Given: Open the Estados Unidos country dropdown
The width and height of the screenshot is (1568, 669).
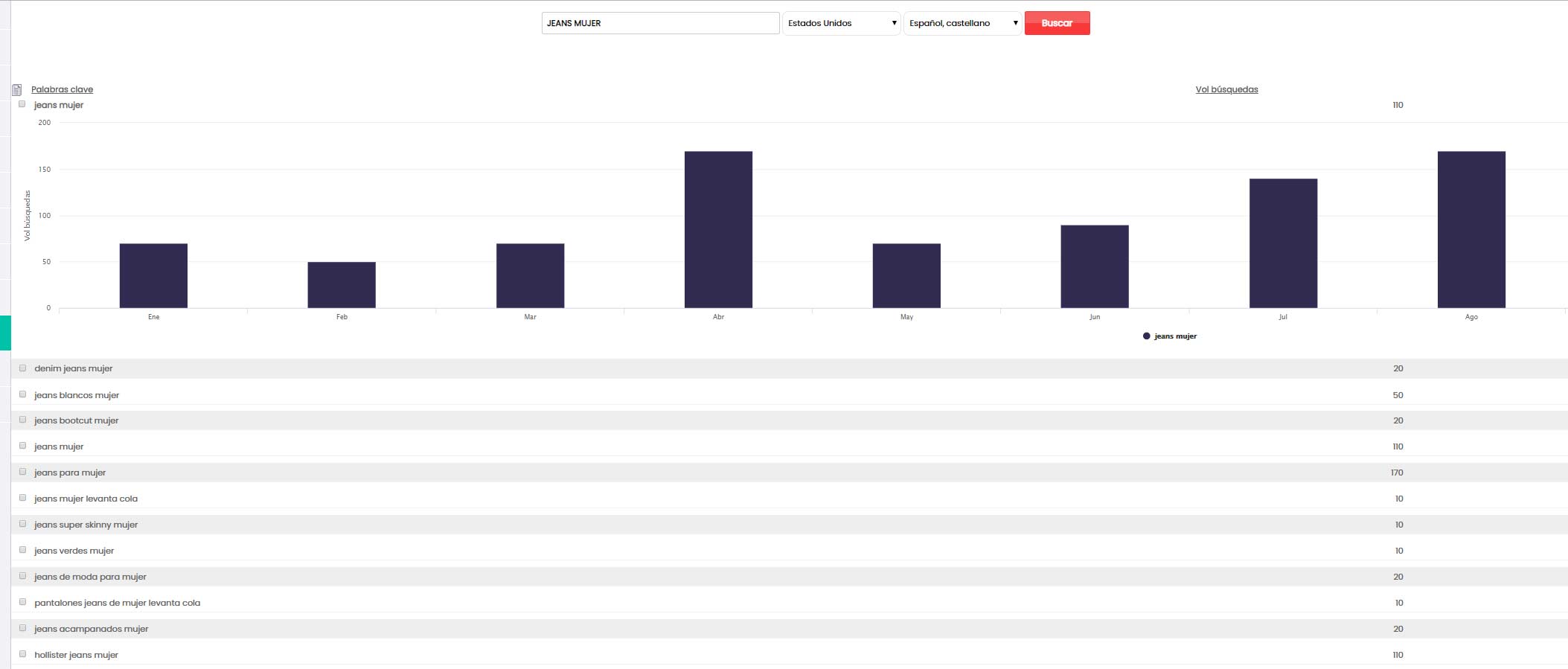Looking at the screenshot, I should point(841,23).
